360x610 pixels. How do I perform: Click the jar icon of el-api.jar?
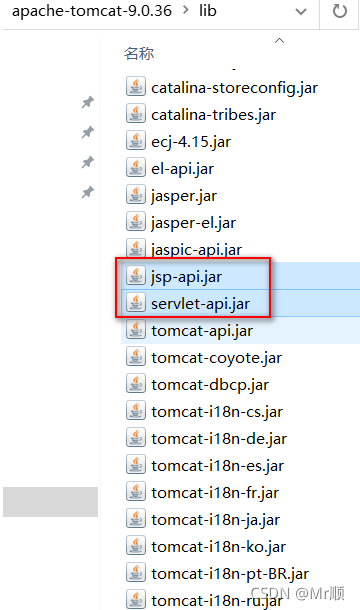coord(136,168)
